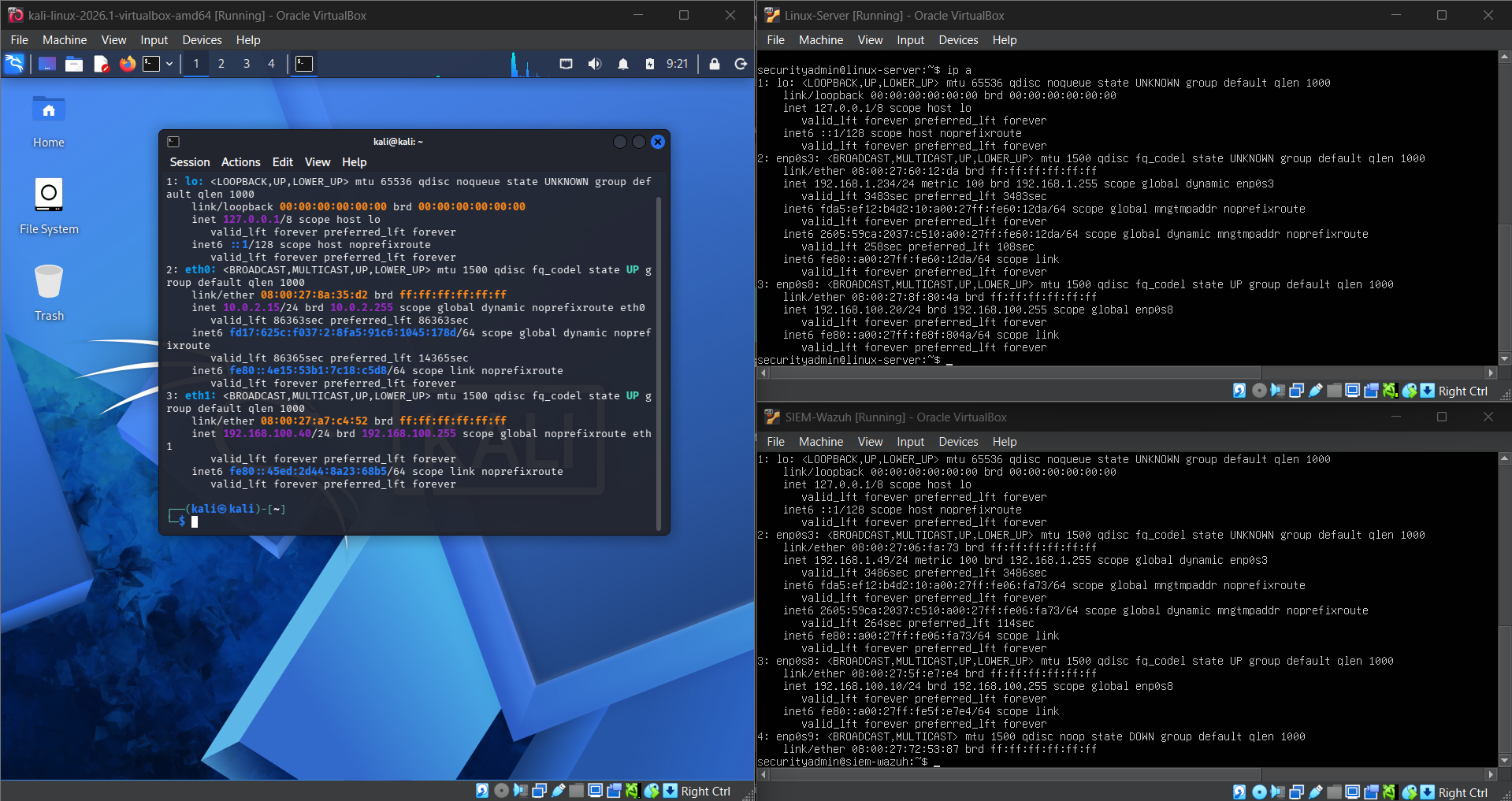Select the Home desktop icon

[49, 121]
